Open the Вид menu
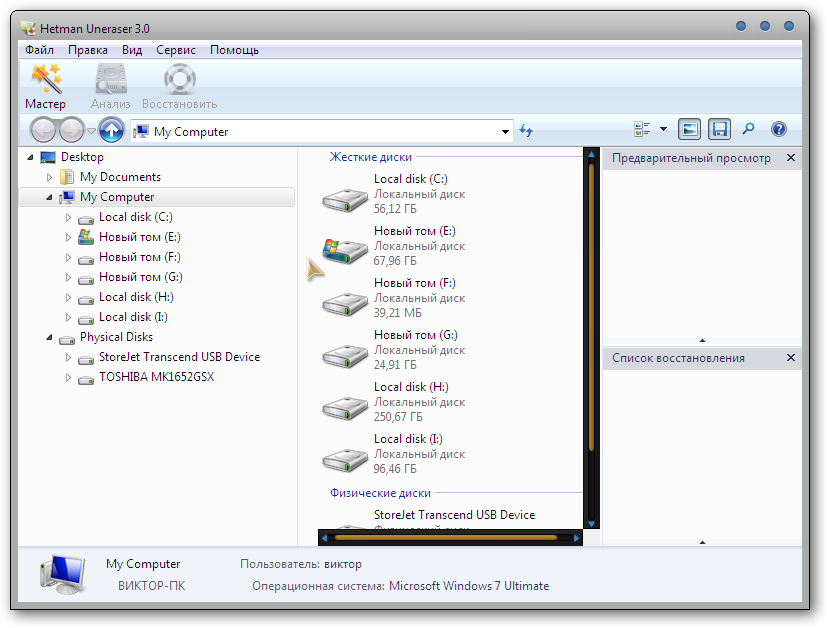828x628 pixels. coord(132,50)
